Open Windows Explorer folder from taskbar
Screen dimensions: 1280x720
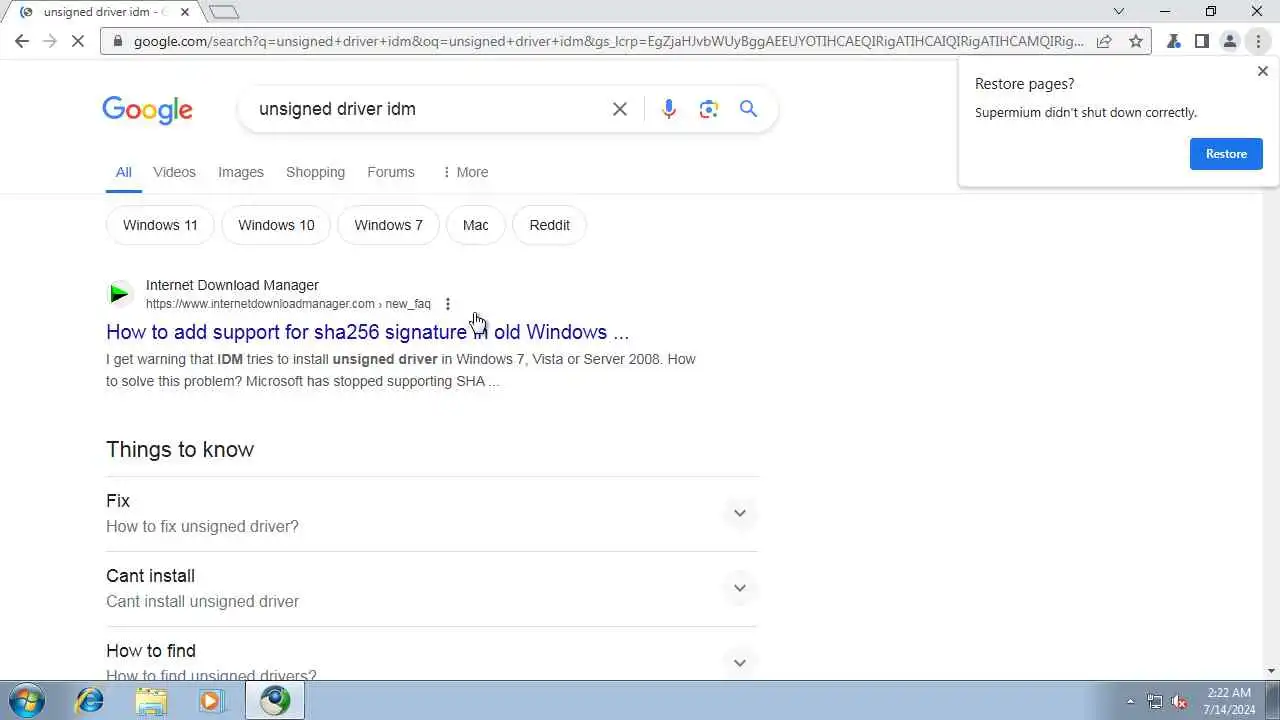point(151,700)
